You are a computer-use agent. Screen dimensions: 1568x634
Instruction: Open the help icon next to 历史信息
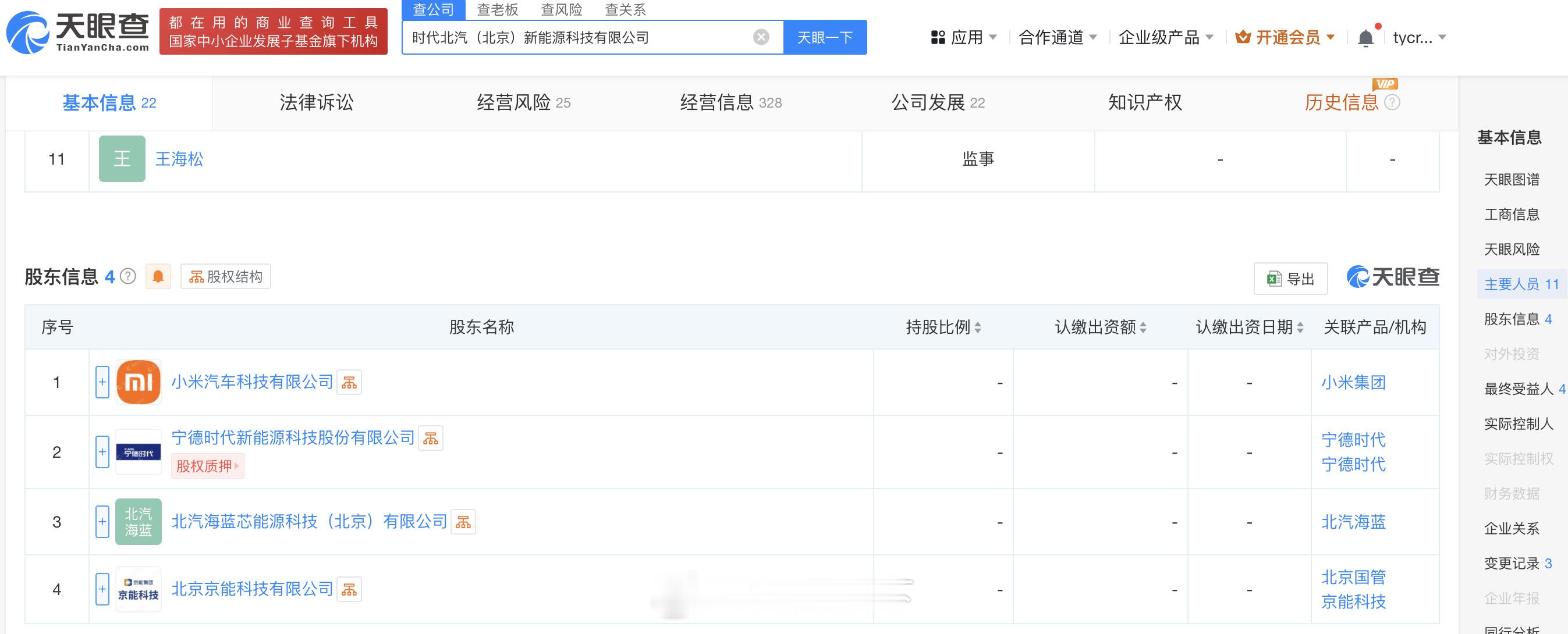1392,102
